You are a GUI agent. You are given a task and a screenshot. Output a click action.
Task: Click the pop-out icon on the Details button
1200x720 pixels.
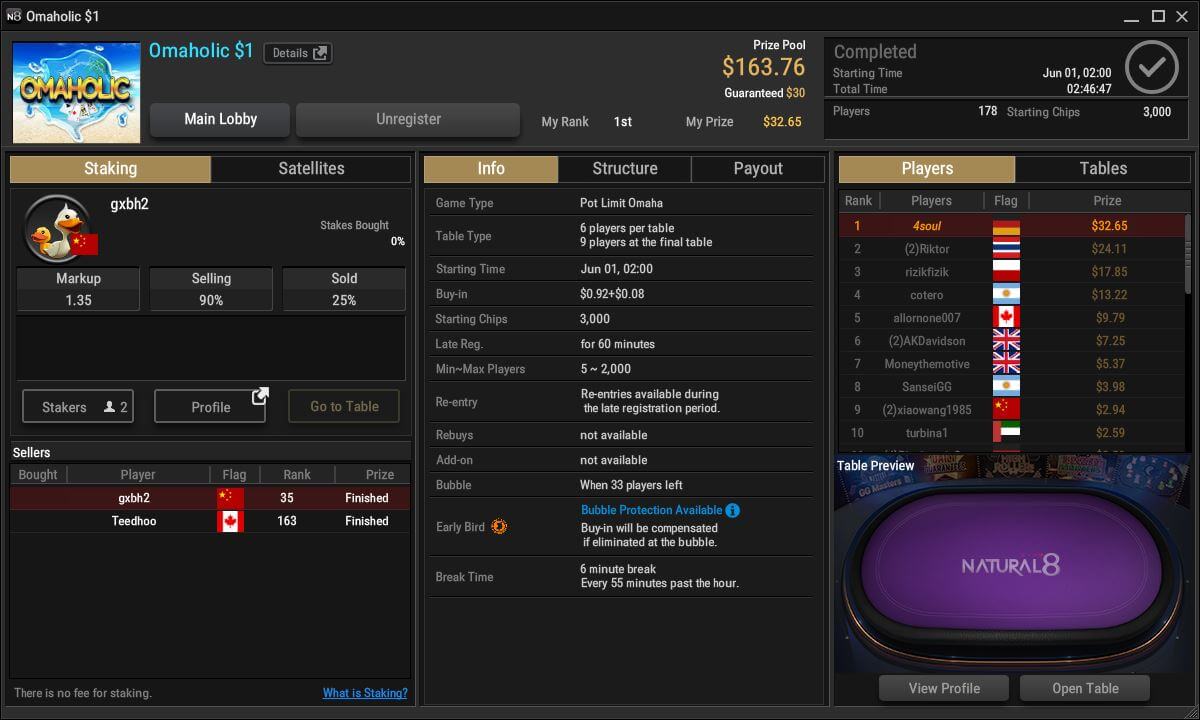coord(320,53)
